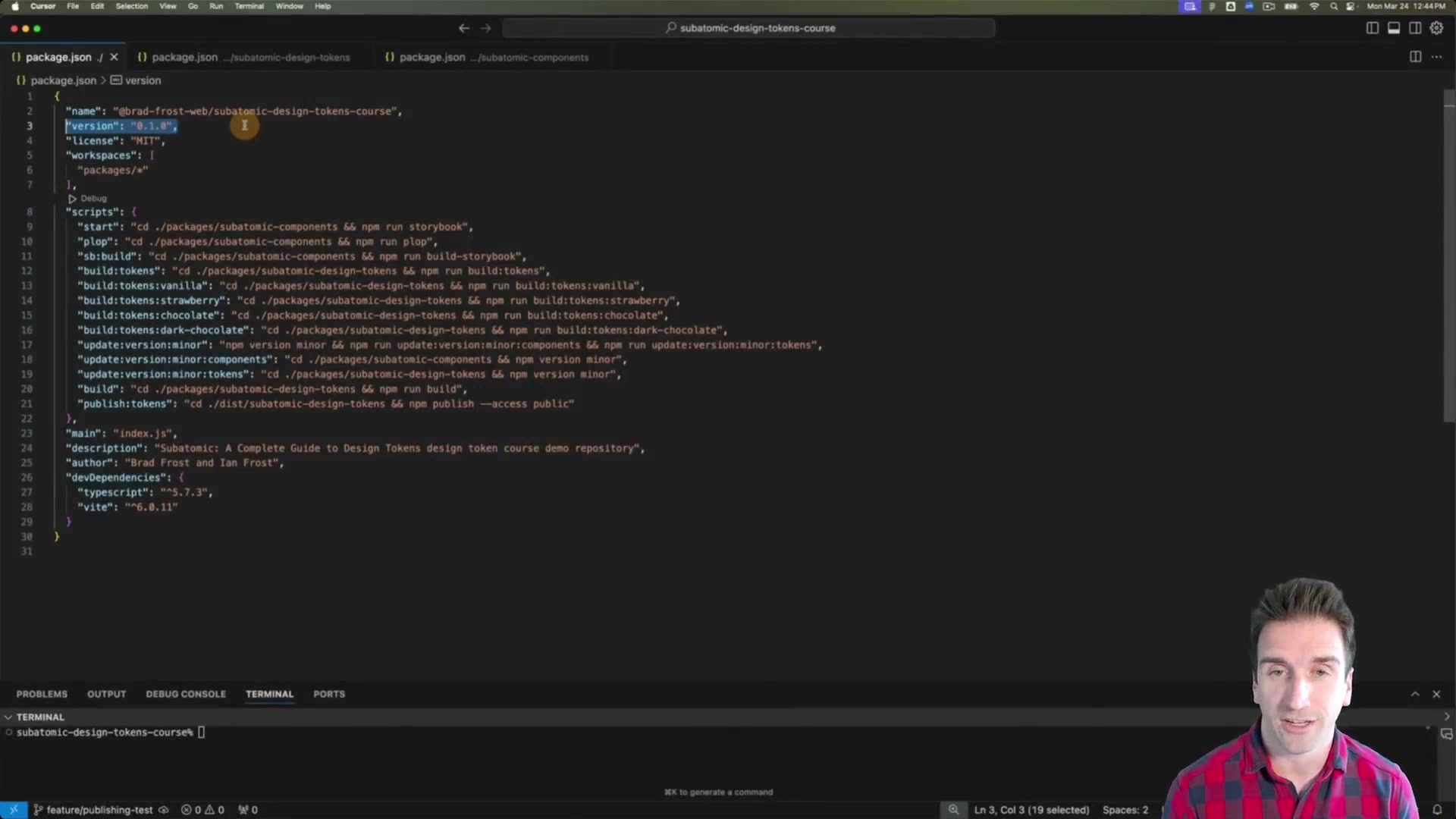Go back with the navigation left arrow
The width and height of the screenshot is (1456, 819).
pyautogui.click(x=464, y=28)
